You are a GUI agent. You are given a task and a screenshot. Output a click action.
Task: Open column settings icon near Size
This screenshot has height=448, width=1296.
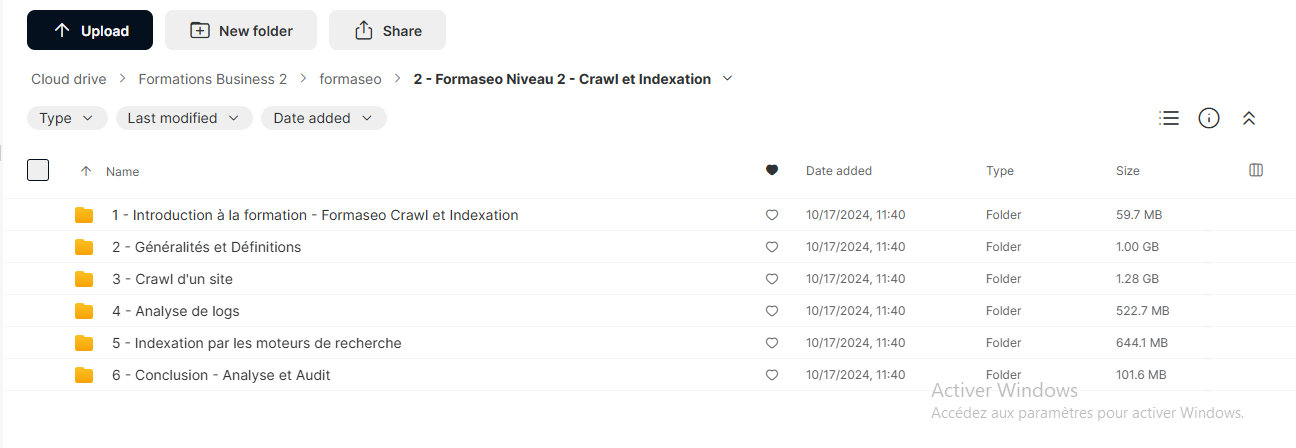click(x=1256, y=171)
